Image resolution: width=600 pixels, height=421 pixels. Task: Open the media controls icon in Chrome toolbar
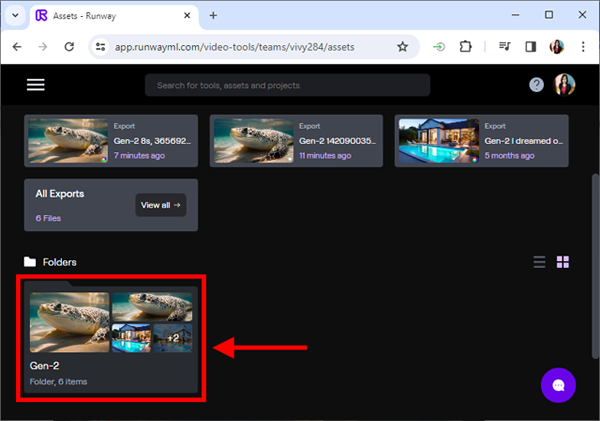(505, 47)
